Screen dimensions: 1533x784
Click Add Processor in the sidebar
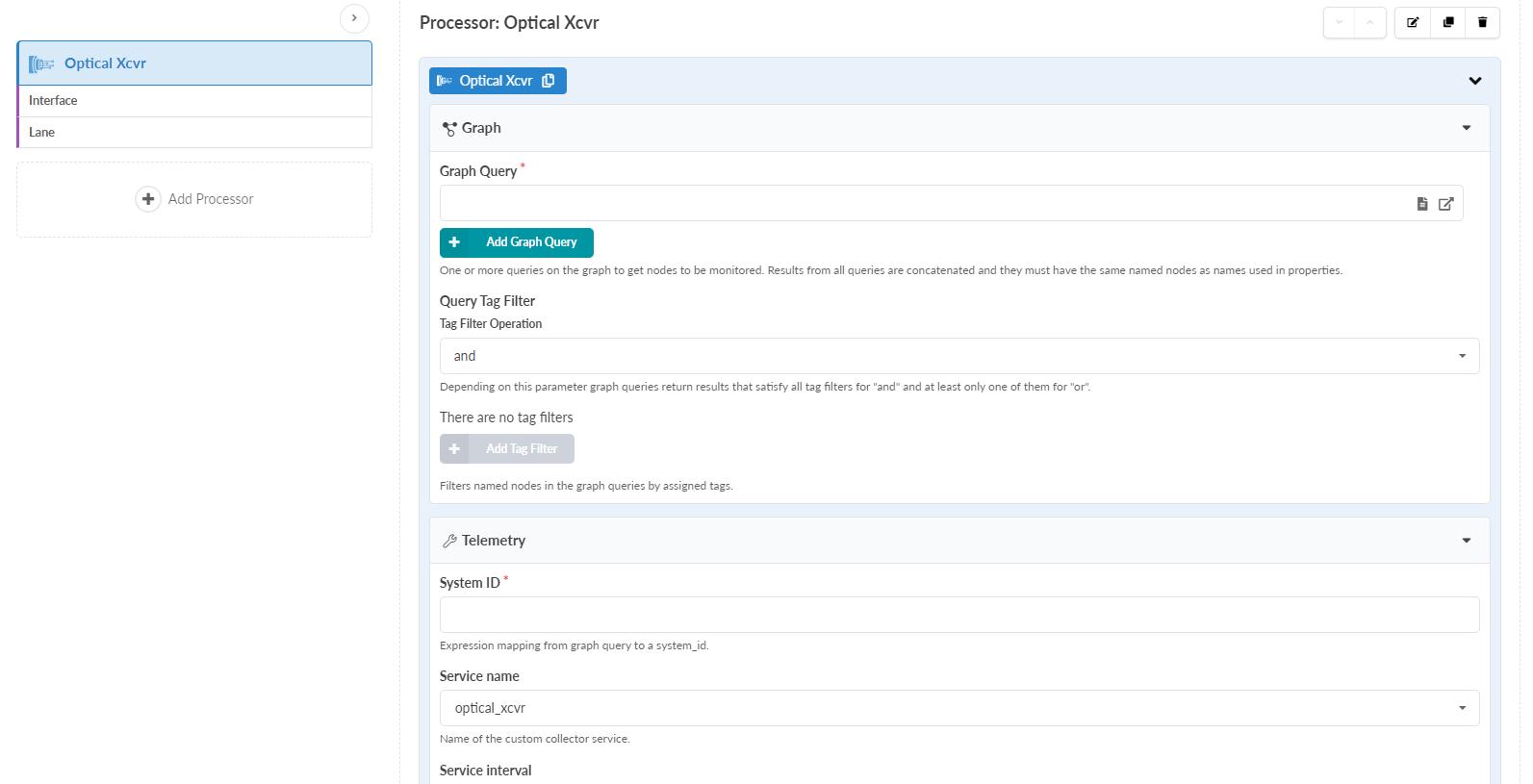point(195,199)
